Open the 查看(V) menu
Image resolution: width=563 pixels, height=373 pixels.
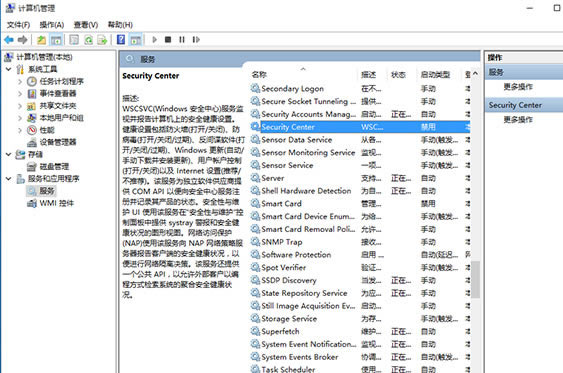[x=85, y=25]
